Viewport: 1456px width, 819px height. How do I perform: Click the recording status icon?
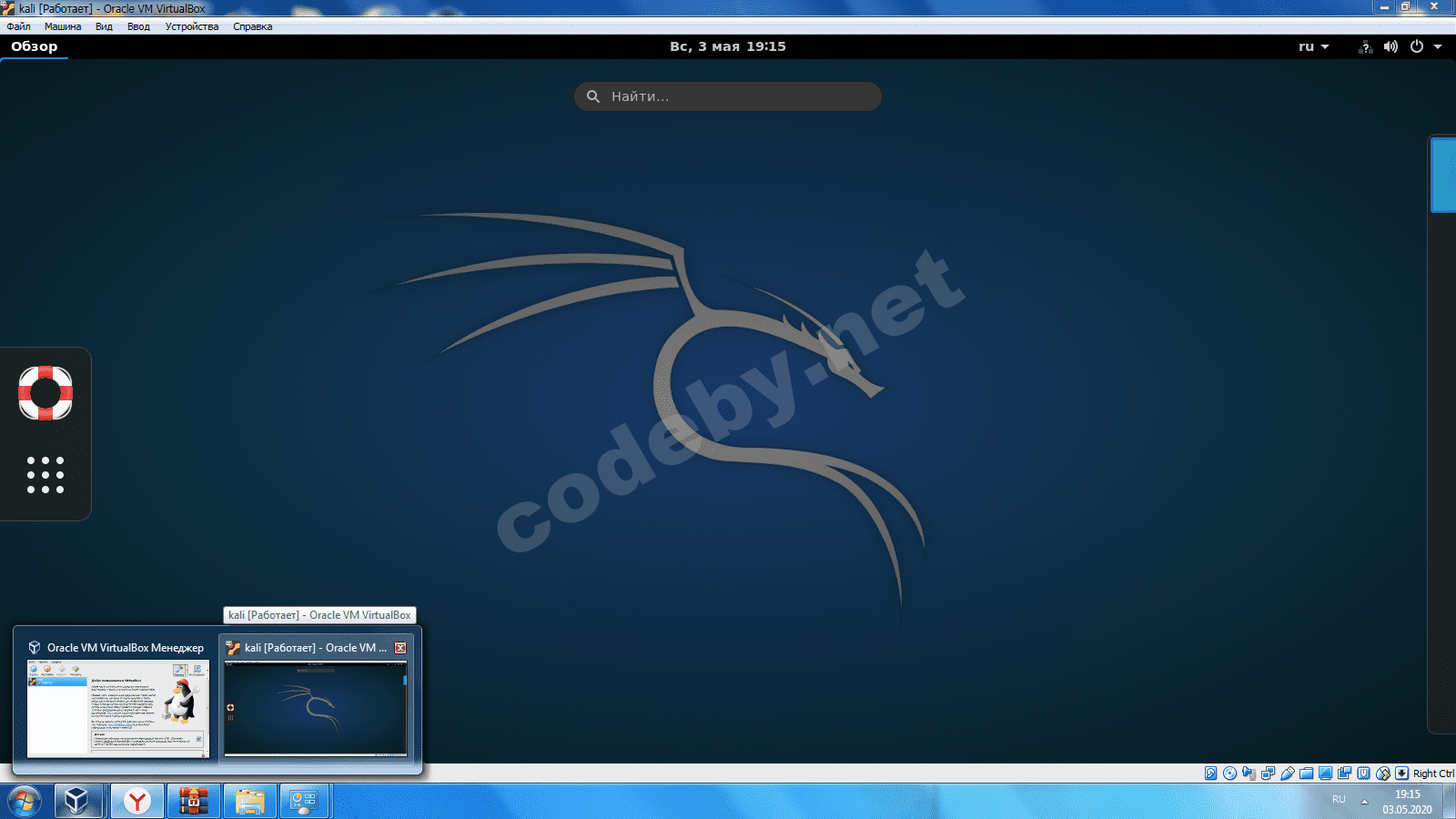pos(1345,773)
